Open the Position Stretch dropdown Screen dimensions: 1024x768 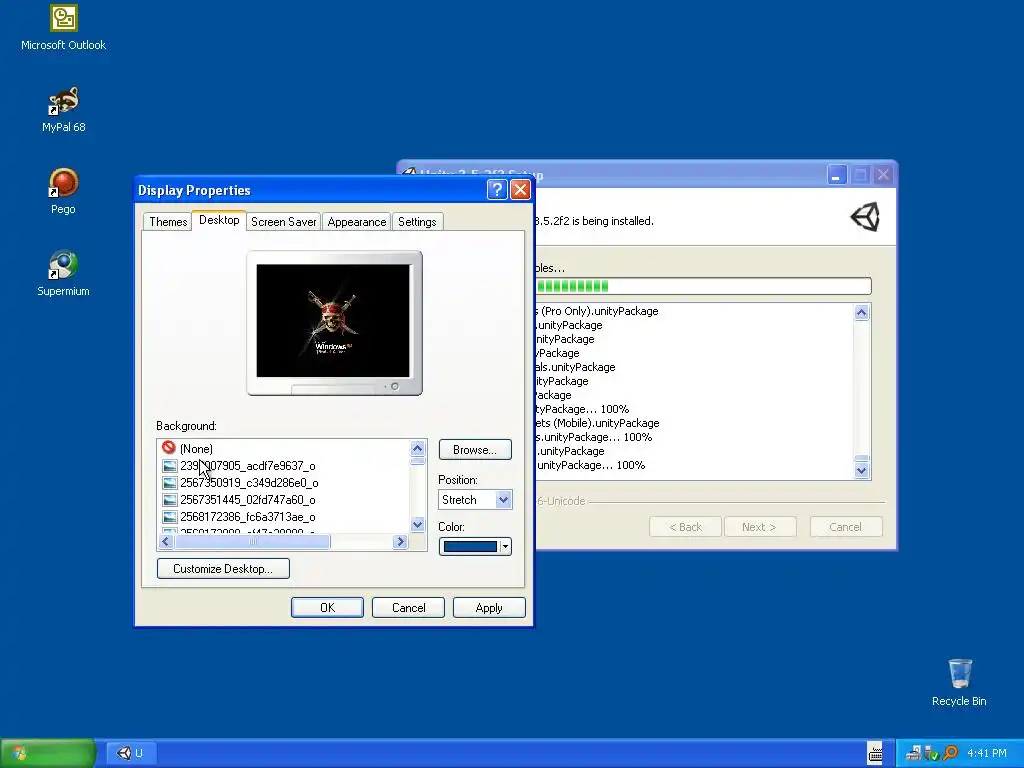(x=475, y=500)
